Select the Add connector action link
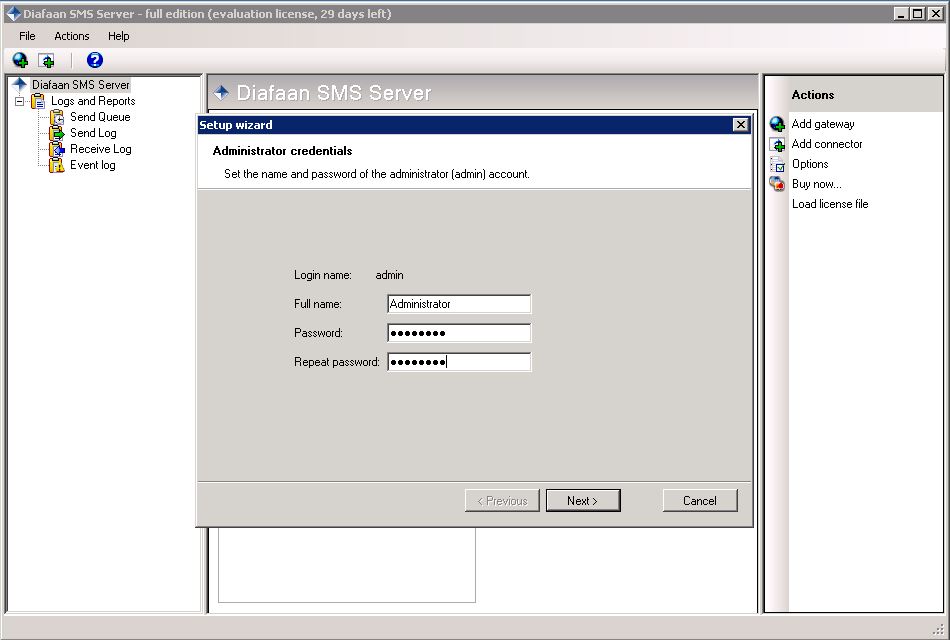950x640 pixels. (x=828, y=144)
